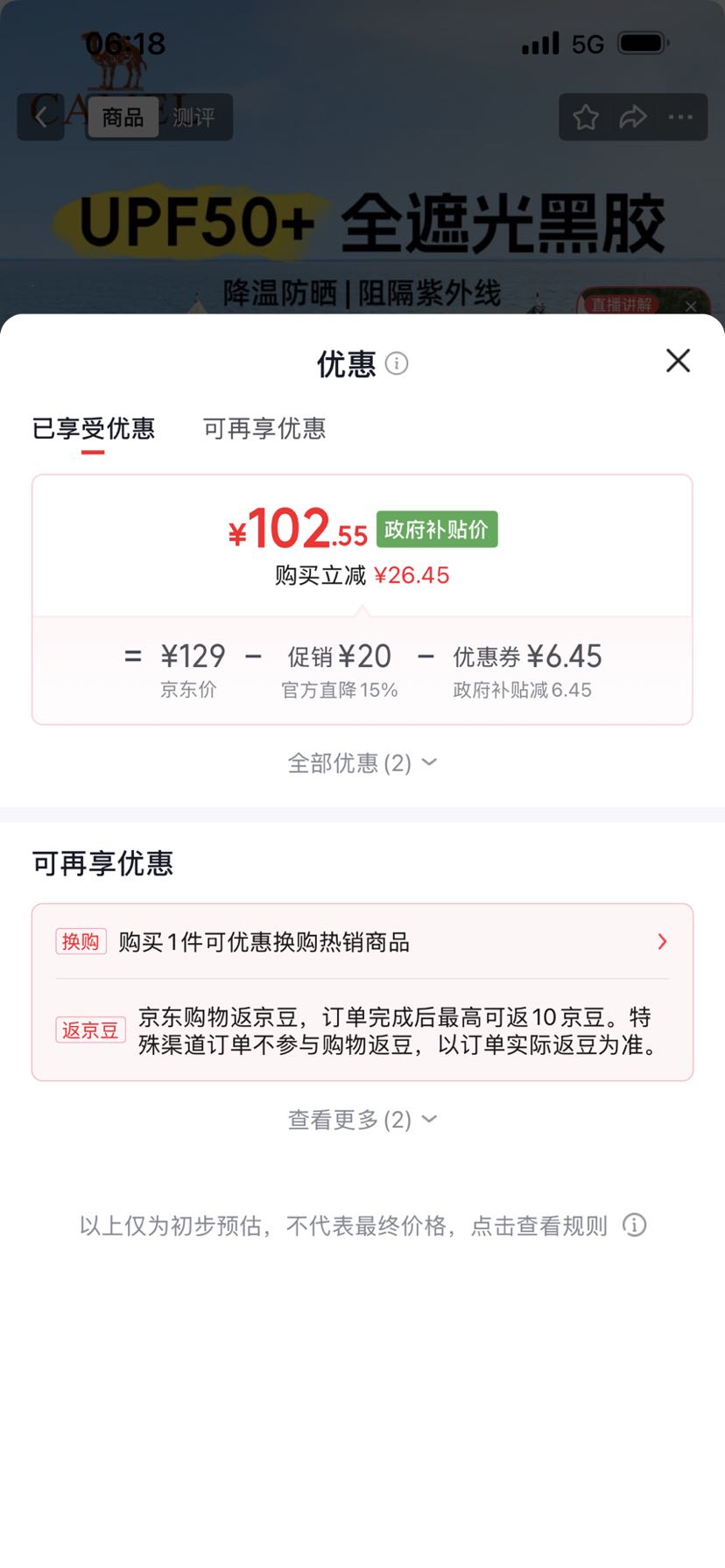The image size is (725, 1568).
Task: Select the 测评 tab at top
Action: (194, 117)
